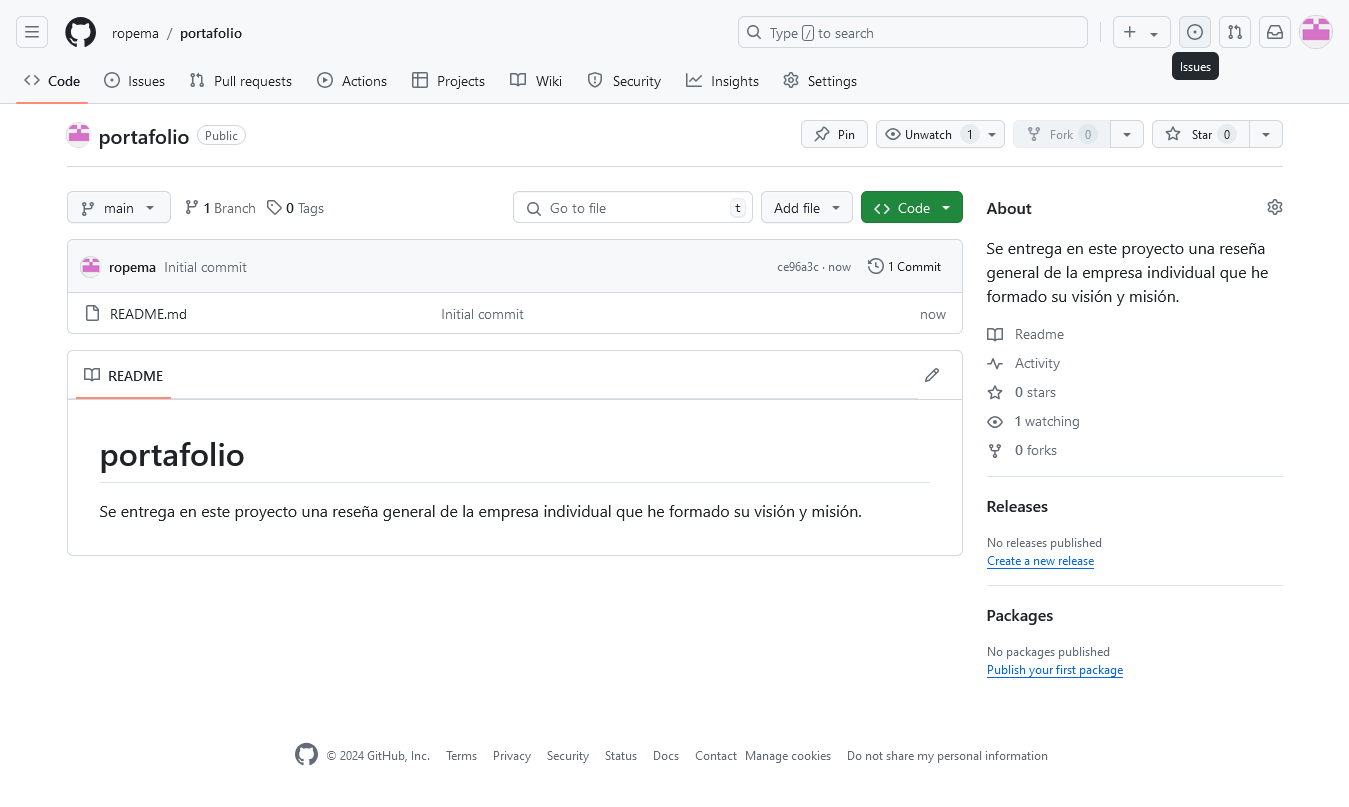This screenshot has height=807, width=1349.
Task: Open footer Contact link
Action: tap(716, 756)
